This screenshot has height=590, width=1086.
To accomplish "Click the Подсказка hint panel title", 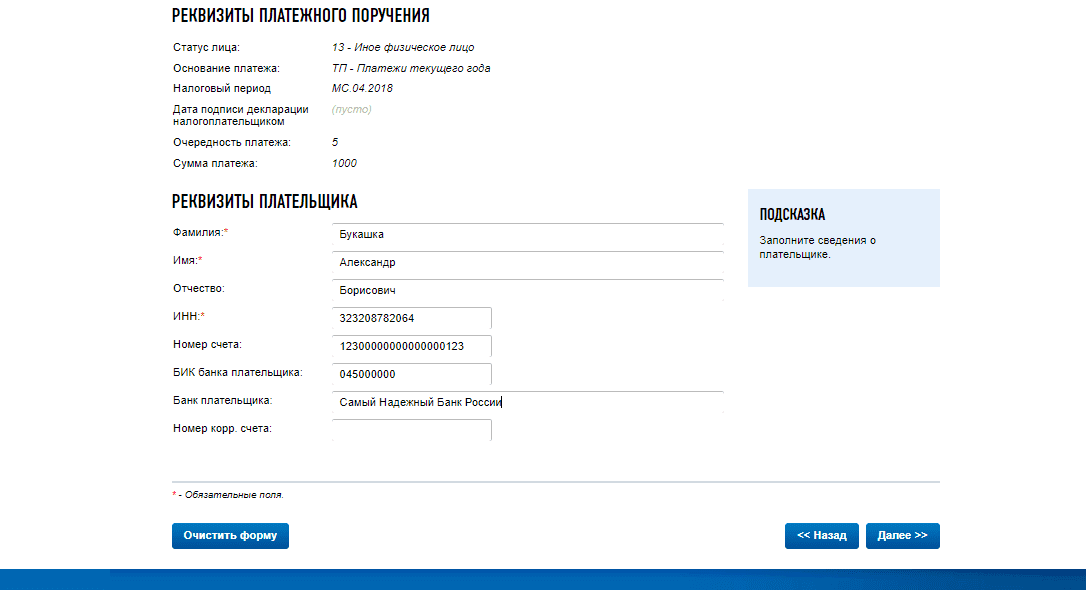I will click(x=792, y=215).
